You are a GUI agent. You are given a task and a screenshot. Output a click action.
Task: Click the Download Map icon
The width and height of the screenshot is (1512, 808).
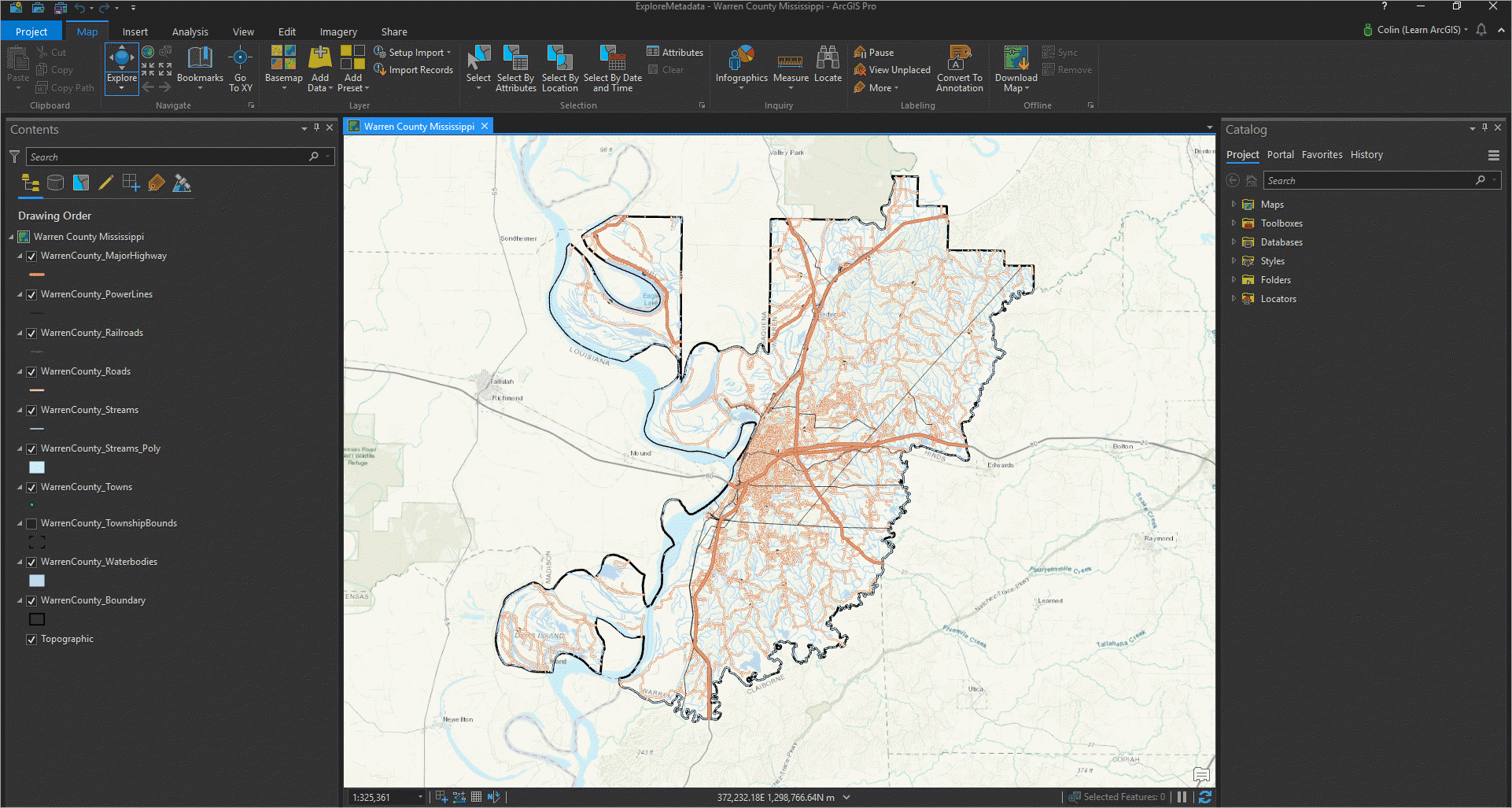[x=1016, y=57]
